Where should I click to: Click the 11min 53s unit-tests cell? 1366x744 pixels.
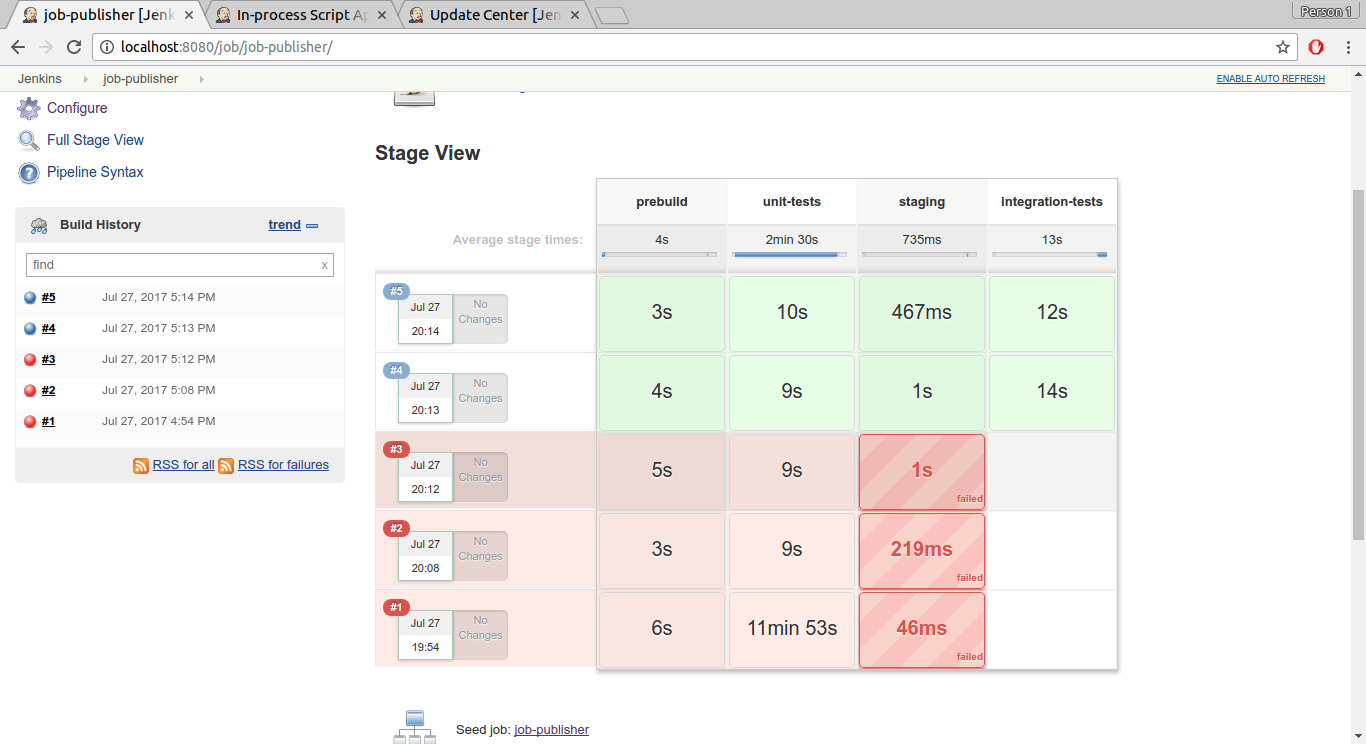tap(792, 628)
